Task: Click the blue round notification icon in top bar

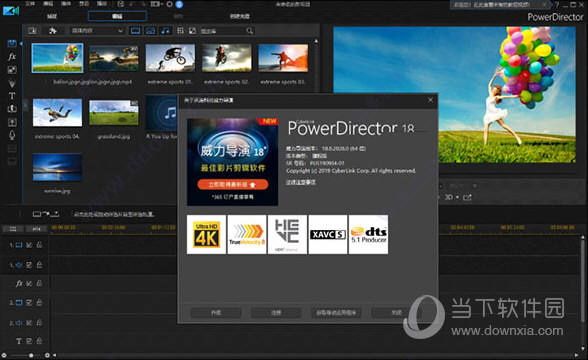Action: (179, 4)
